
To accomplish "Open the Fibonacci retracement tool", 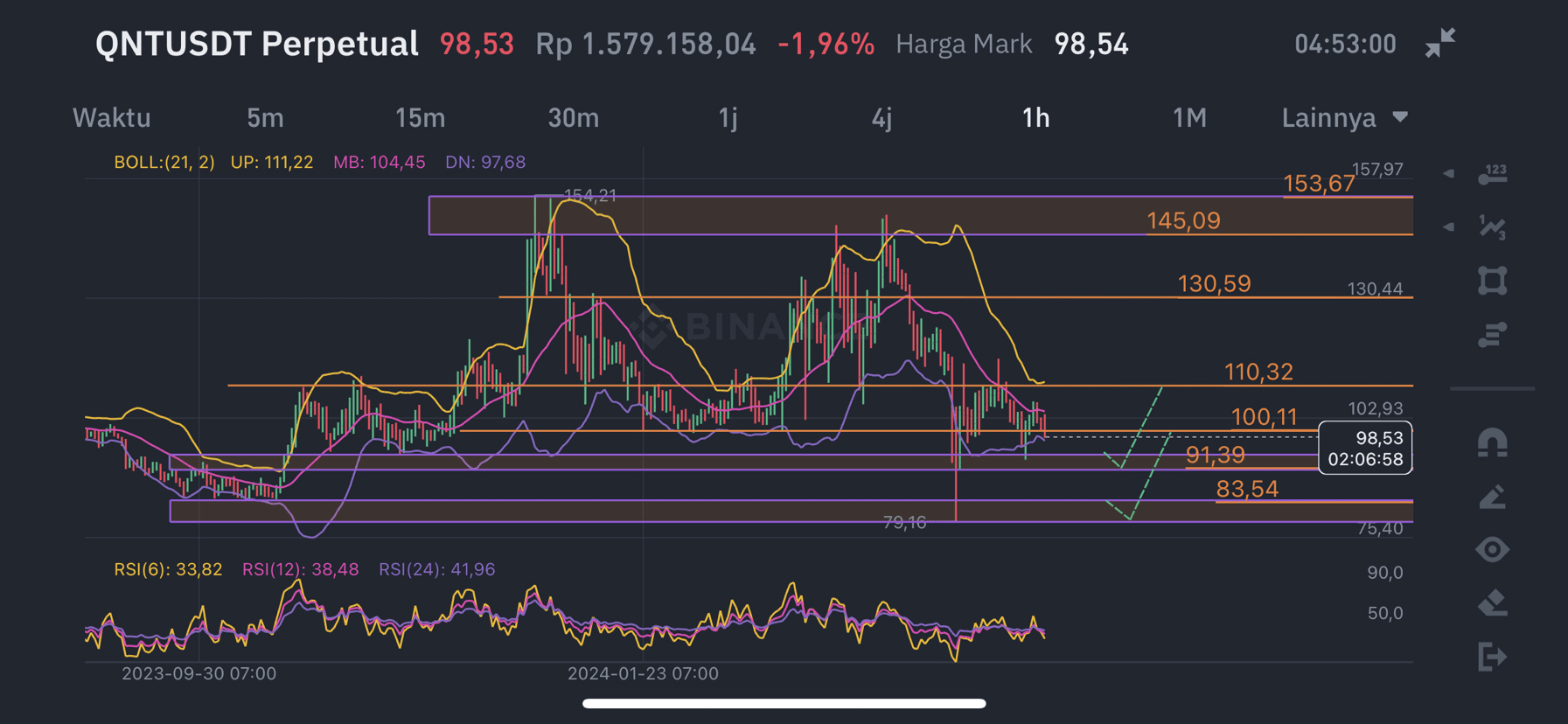I will coord(1492,334).
